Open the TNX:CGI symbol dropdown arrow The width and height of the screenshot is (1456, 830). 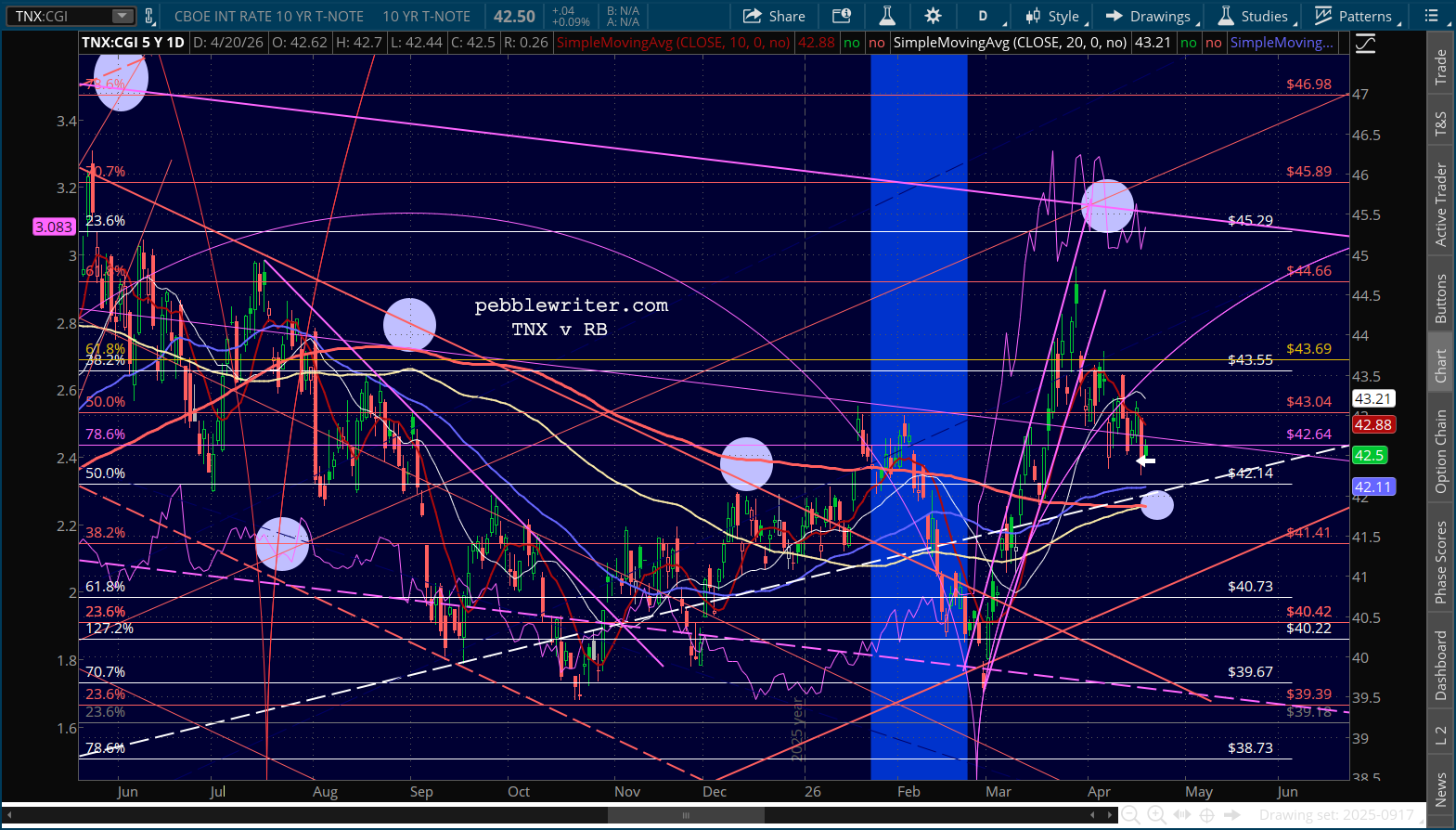click(122, 16)
